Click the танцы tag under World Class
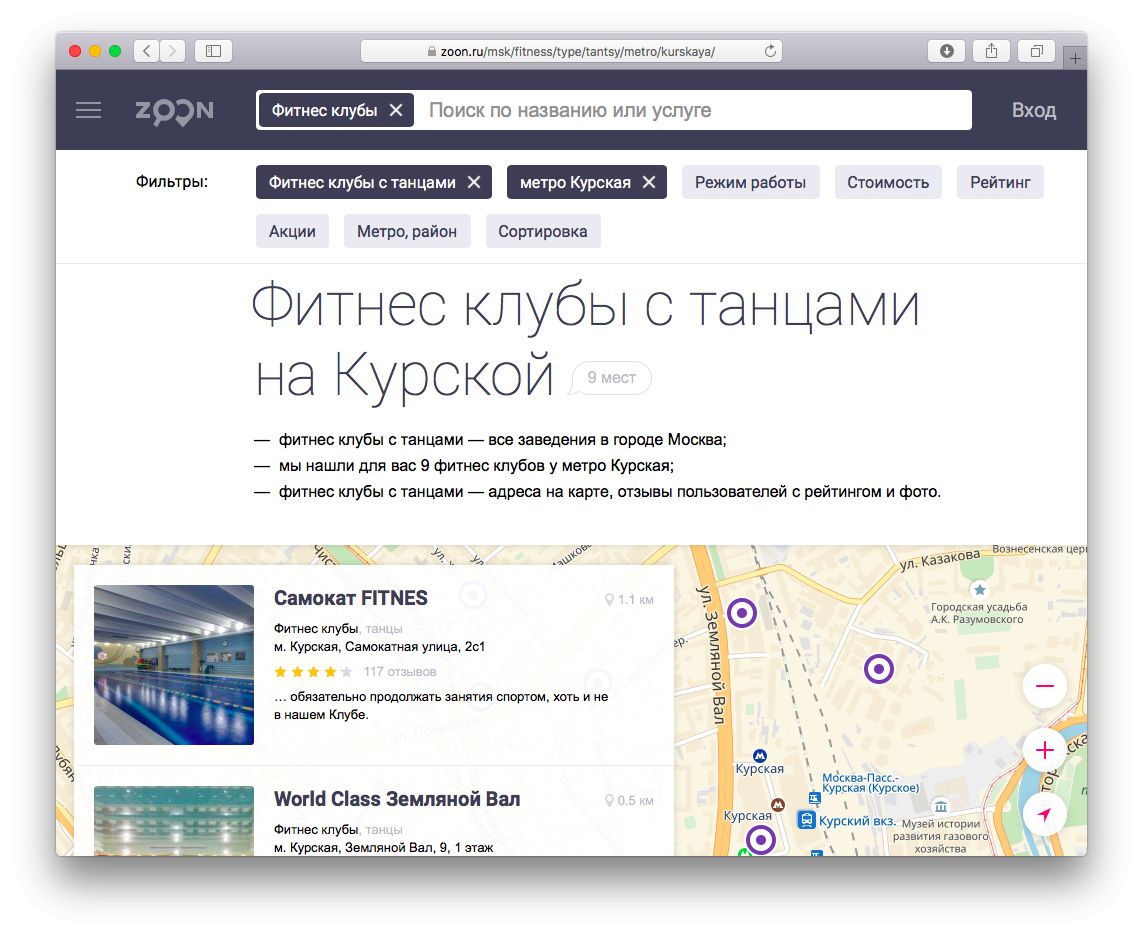 point(383,830)
